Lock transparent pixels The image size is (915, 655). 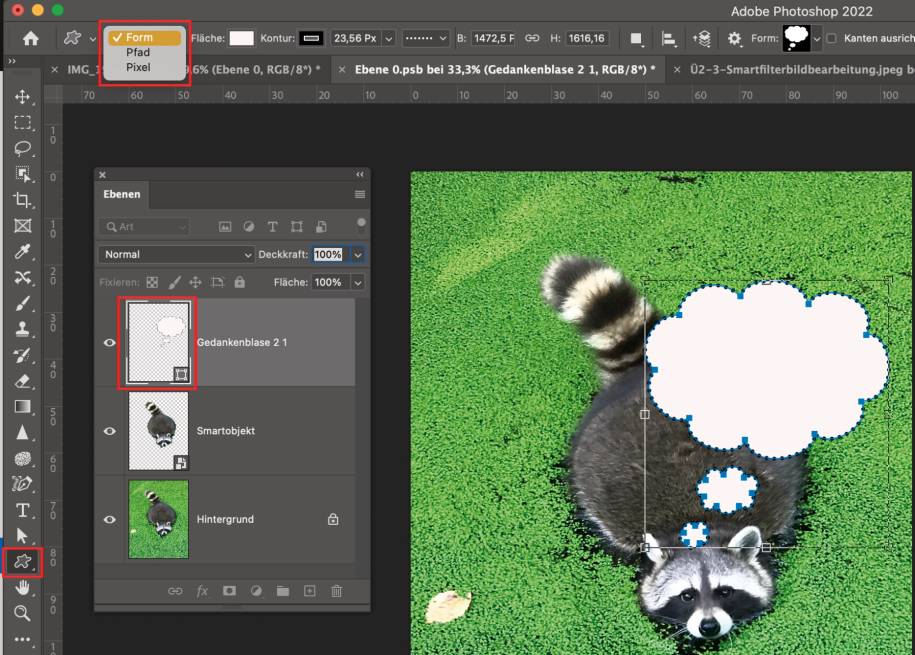click(152, 283)
